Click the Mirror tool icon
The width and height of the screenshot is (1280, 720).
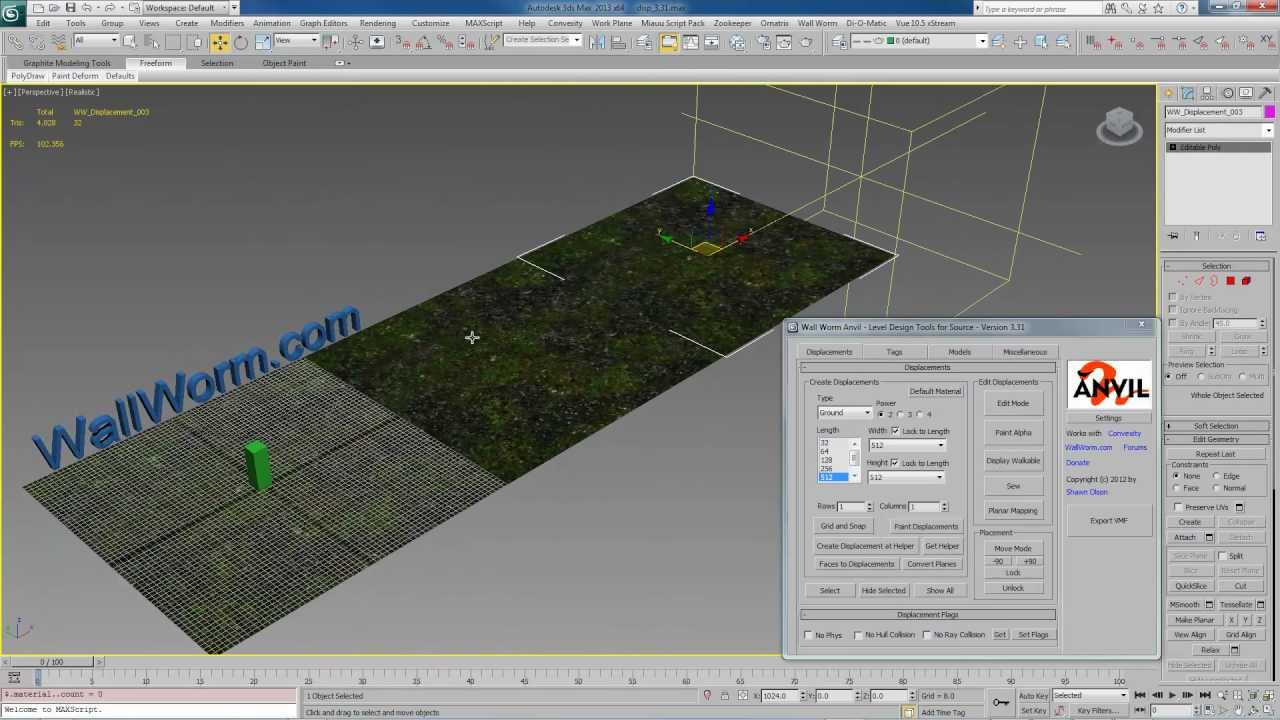pyautogui.click(x=597, y=42)
